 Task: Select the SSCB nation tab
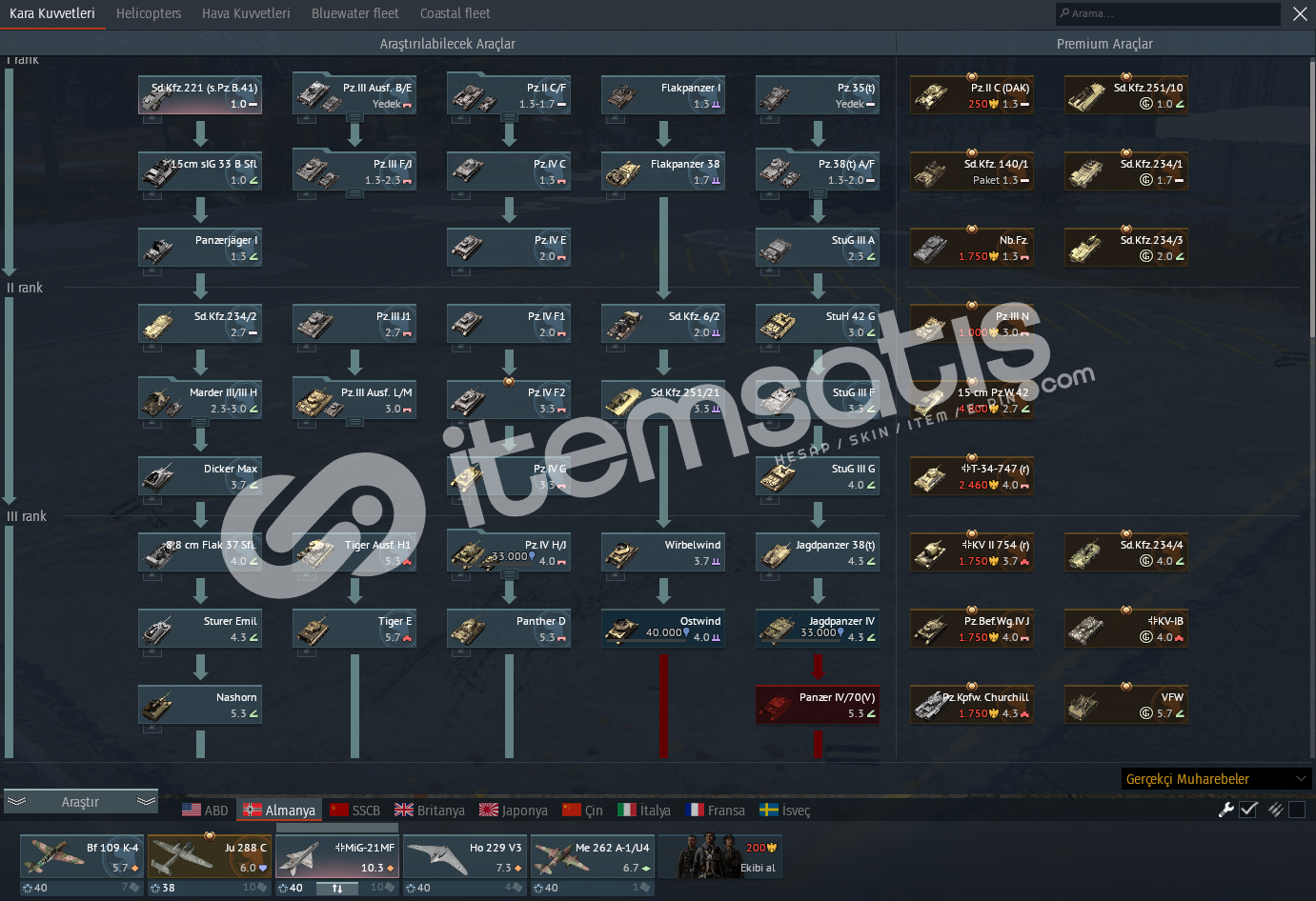pos(355,811)
